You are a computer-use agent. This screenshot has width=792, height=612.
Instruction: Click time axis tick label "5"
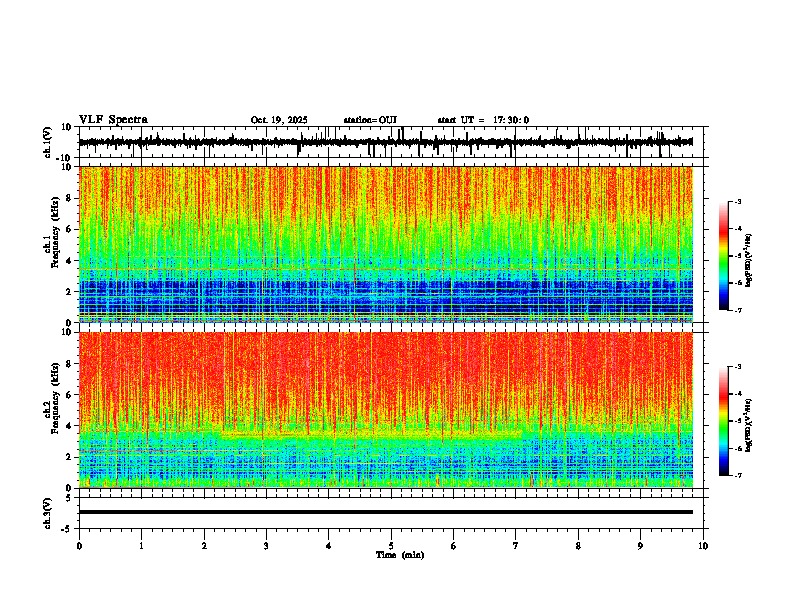click(x=391, y=546)
